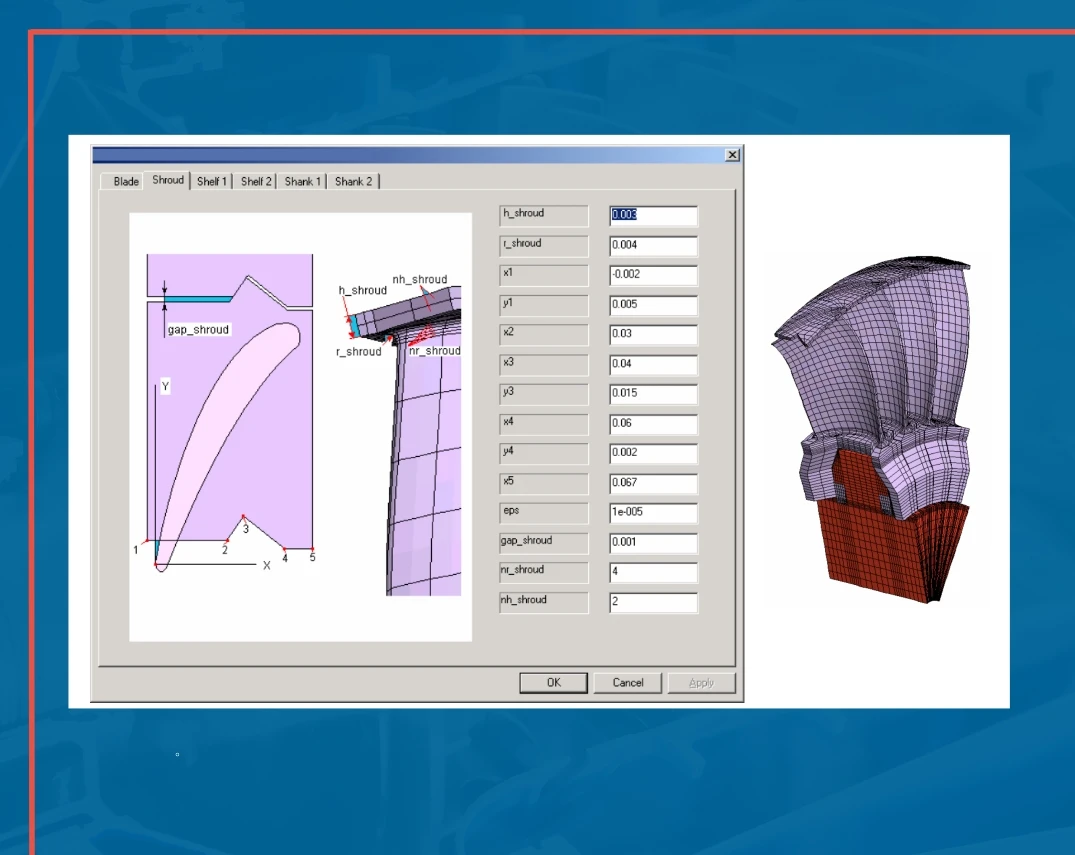1075x855 pixels.
Task: Select the nh_shroud value field
Action: pyautogui.click(x=653, y=602)
